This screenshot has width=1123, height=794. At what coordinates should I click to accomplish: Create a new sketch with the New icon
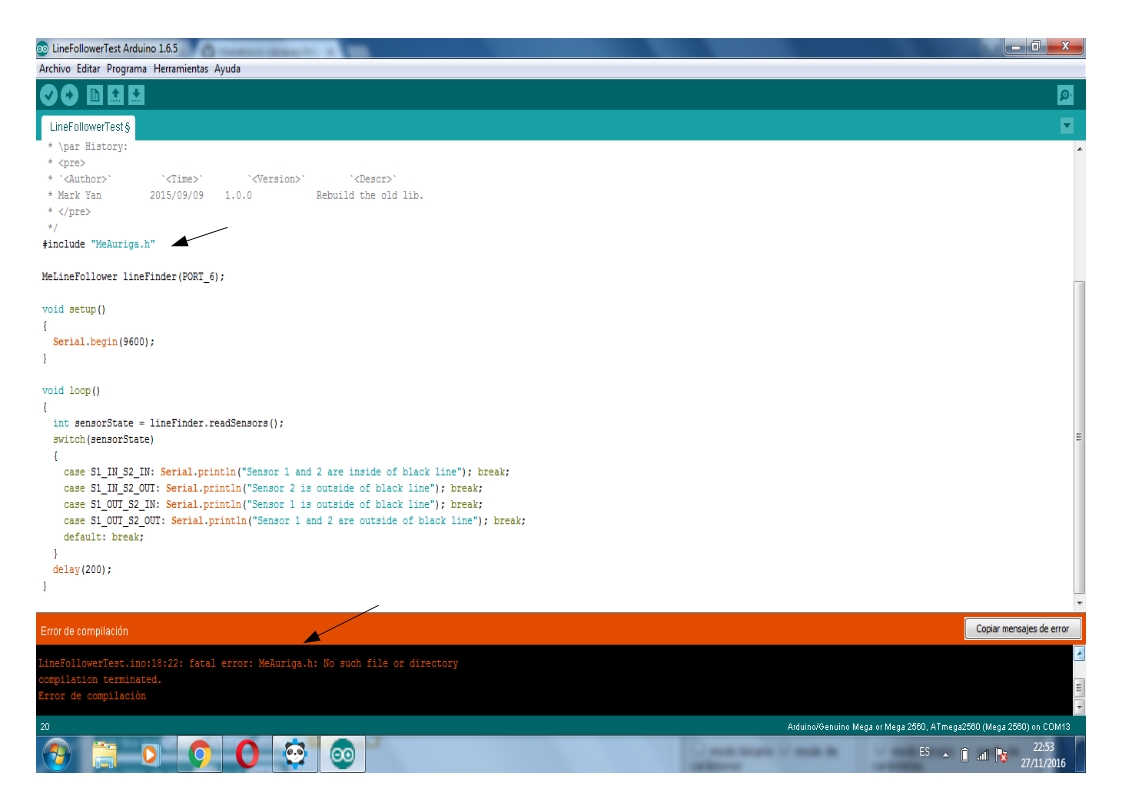(x=95, y=95)
